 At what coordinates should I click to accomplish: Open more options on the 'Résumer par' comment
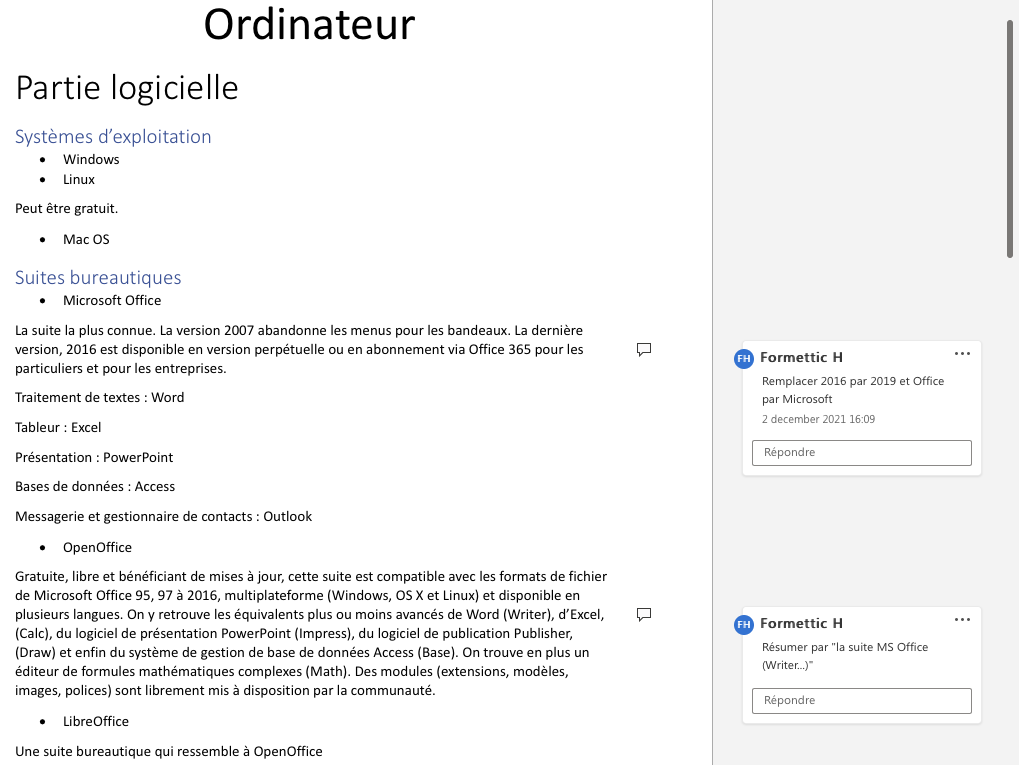point(962,619)
